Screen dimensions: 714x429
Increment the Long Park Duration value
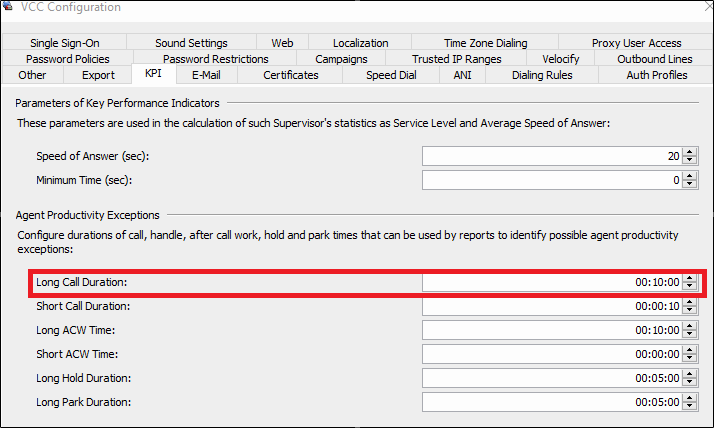point(689,398)
